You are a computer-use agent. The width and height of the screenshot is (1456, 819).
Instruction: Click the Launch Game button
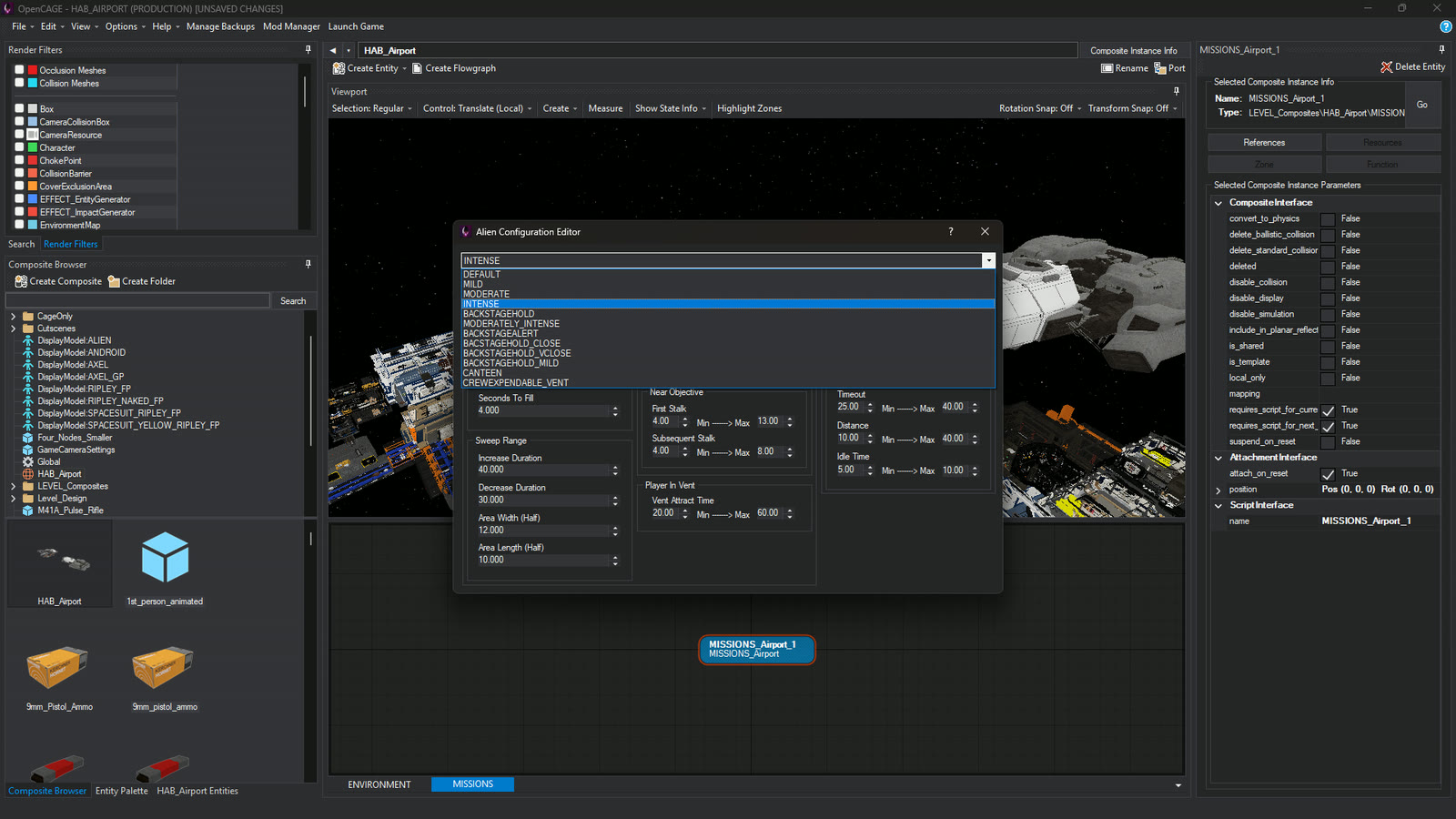point(356,26)
